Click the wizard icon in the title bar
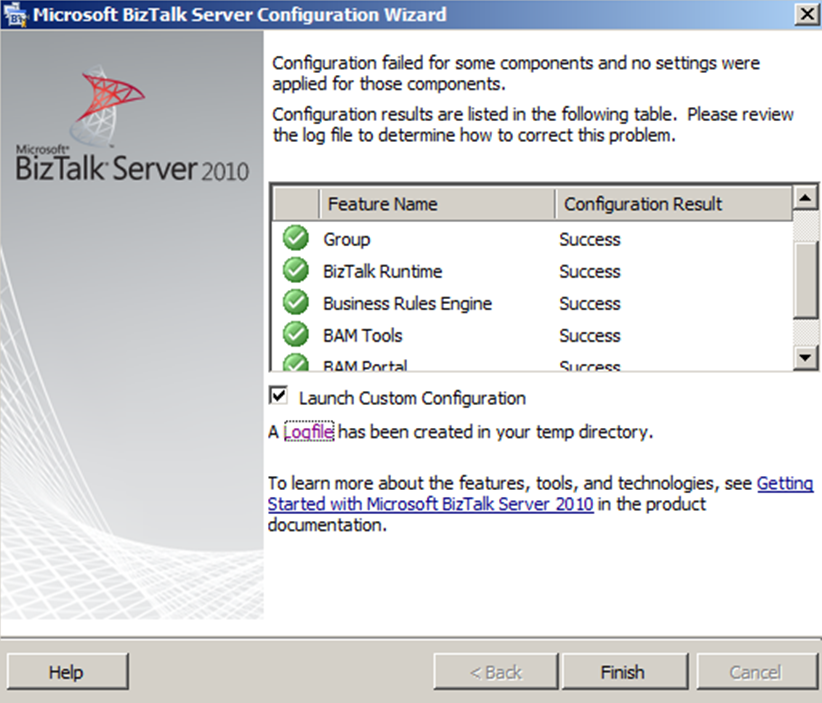Image resolution: width=822 pixels, height=703 pixels. point(14,14)
